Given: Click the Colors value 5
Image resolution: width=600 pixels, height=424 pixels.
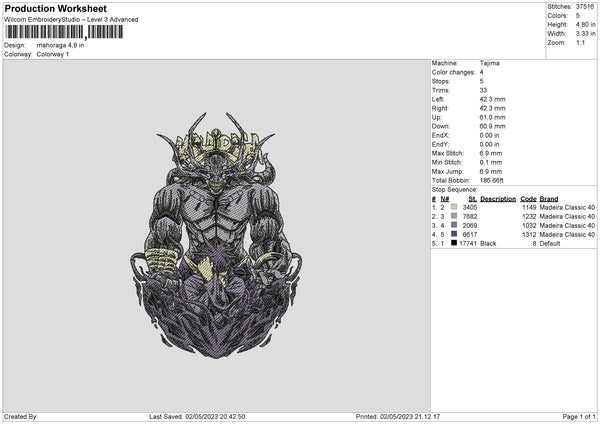Looking at the screenshot, I should (578, 16).
